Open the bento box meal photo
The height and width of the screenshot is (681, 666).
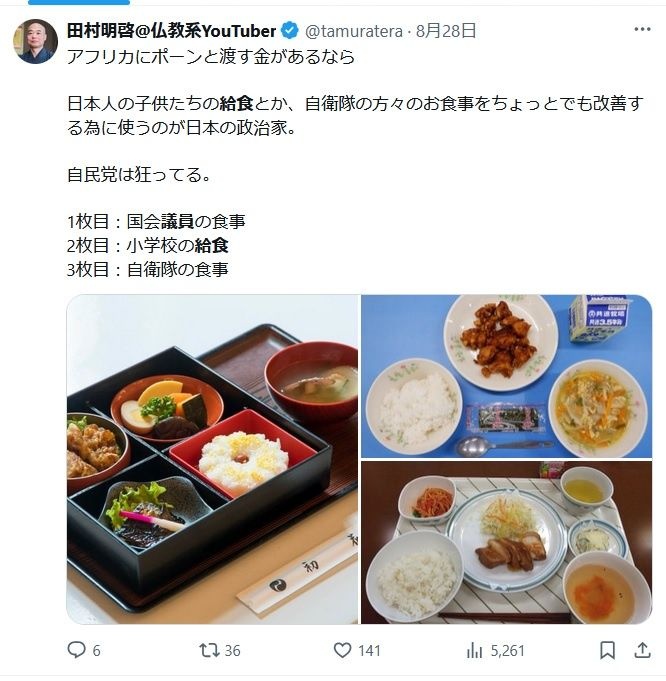click(212, 460)
